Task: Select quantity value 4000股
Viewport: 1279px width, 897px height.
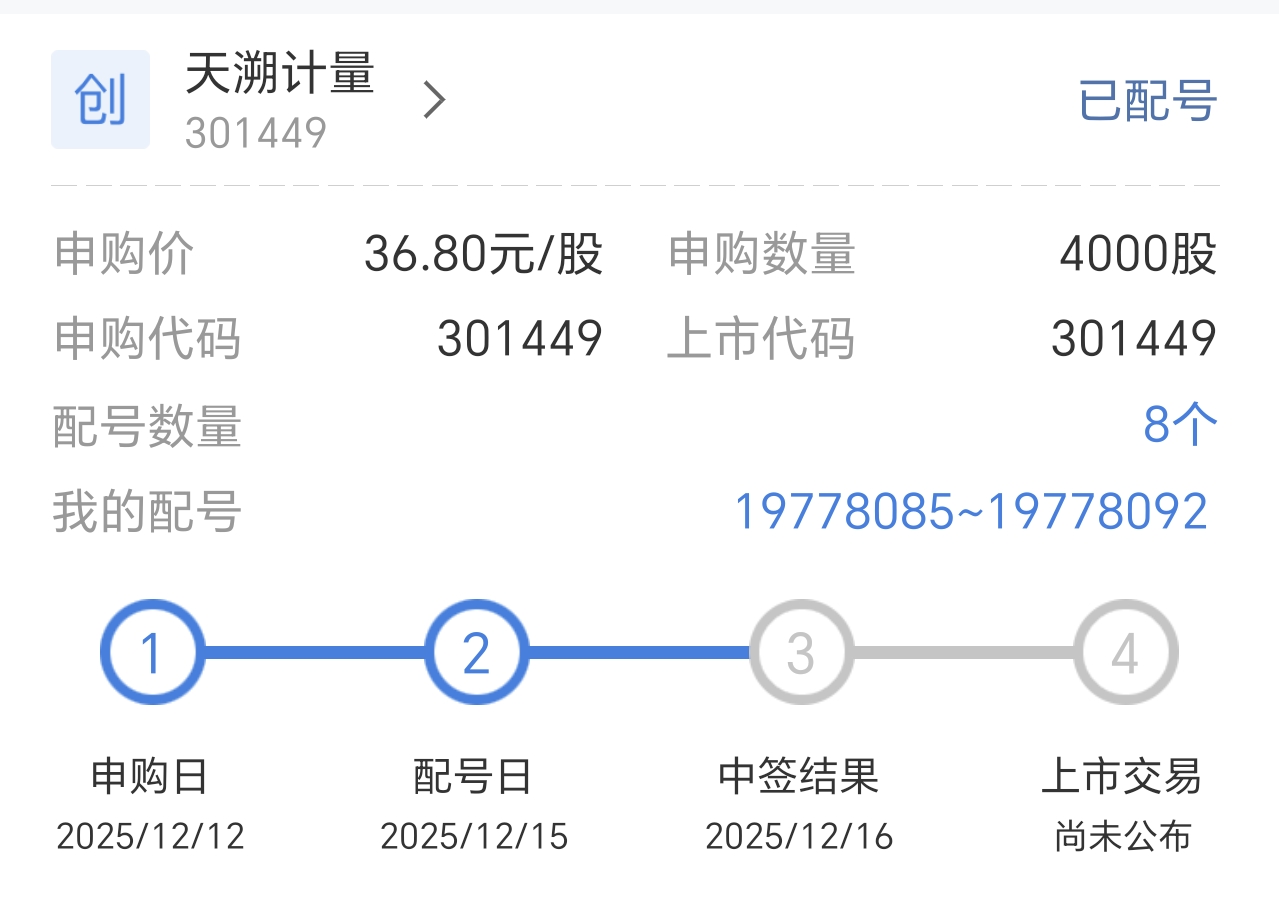Action: 1138,254
